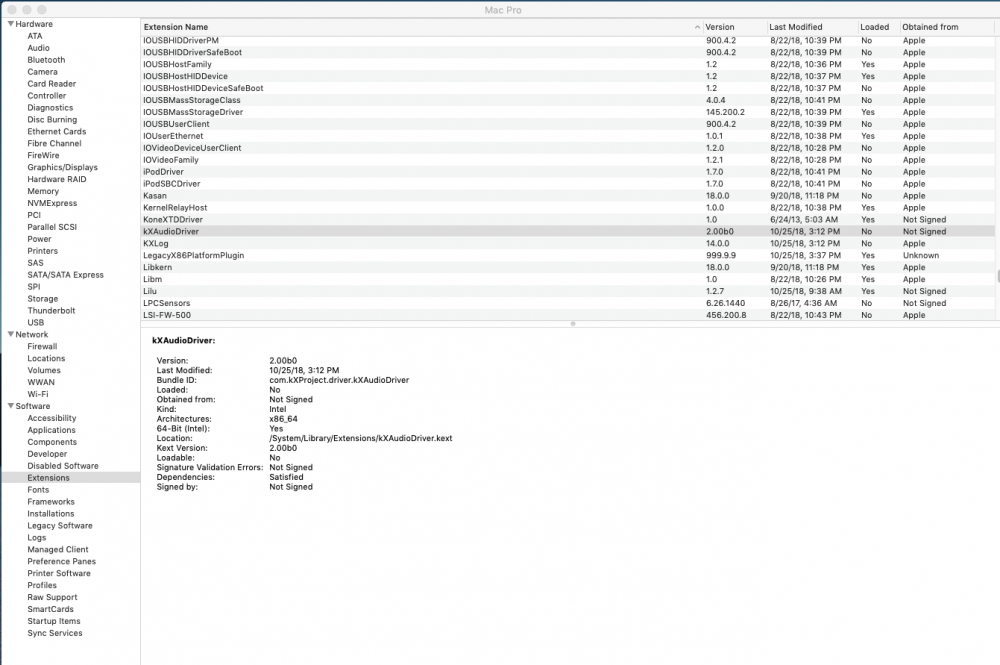Image resolution: width=1000 pixels, height=665 pixels.
Task: Select Wi-Fi under Network
Action: [x=38, y=394]
